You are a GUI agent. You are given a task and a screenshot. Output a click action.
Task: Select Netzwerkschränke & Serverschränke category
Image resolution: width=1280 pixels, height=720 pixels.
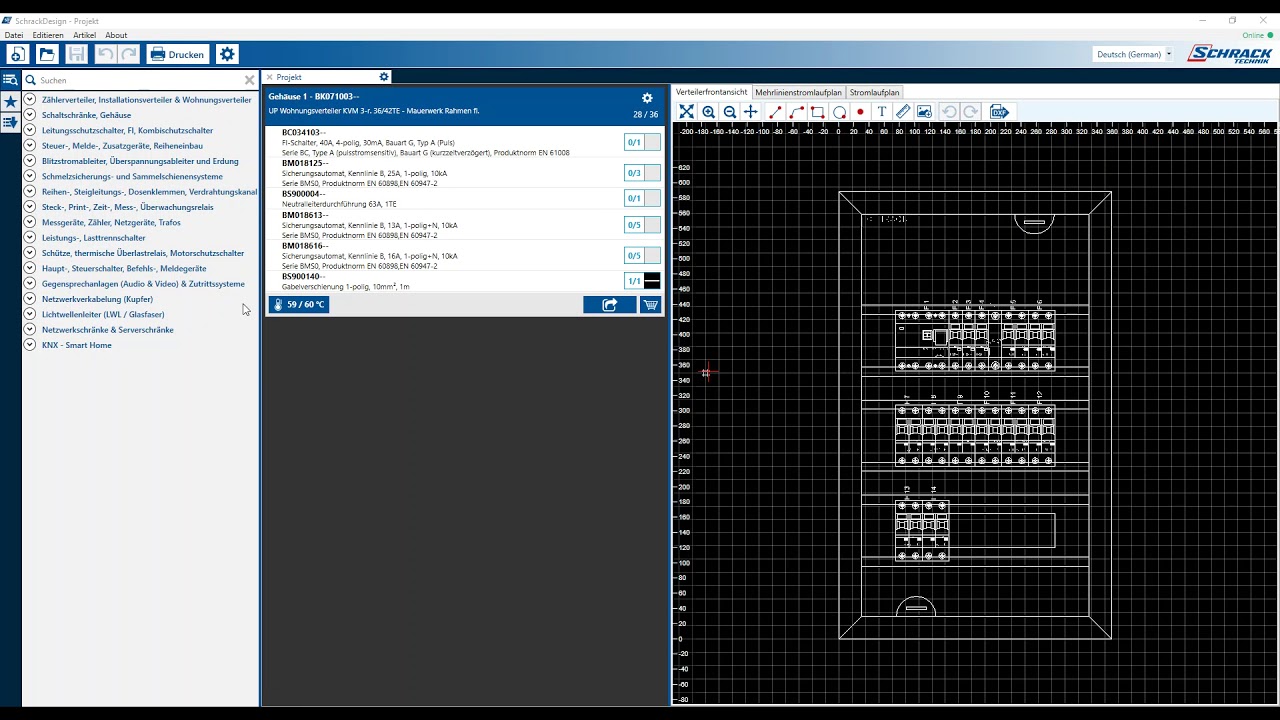point(108,330)
